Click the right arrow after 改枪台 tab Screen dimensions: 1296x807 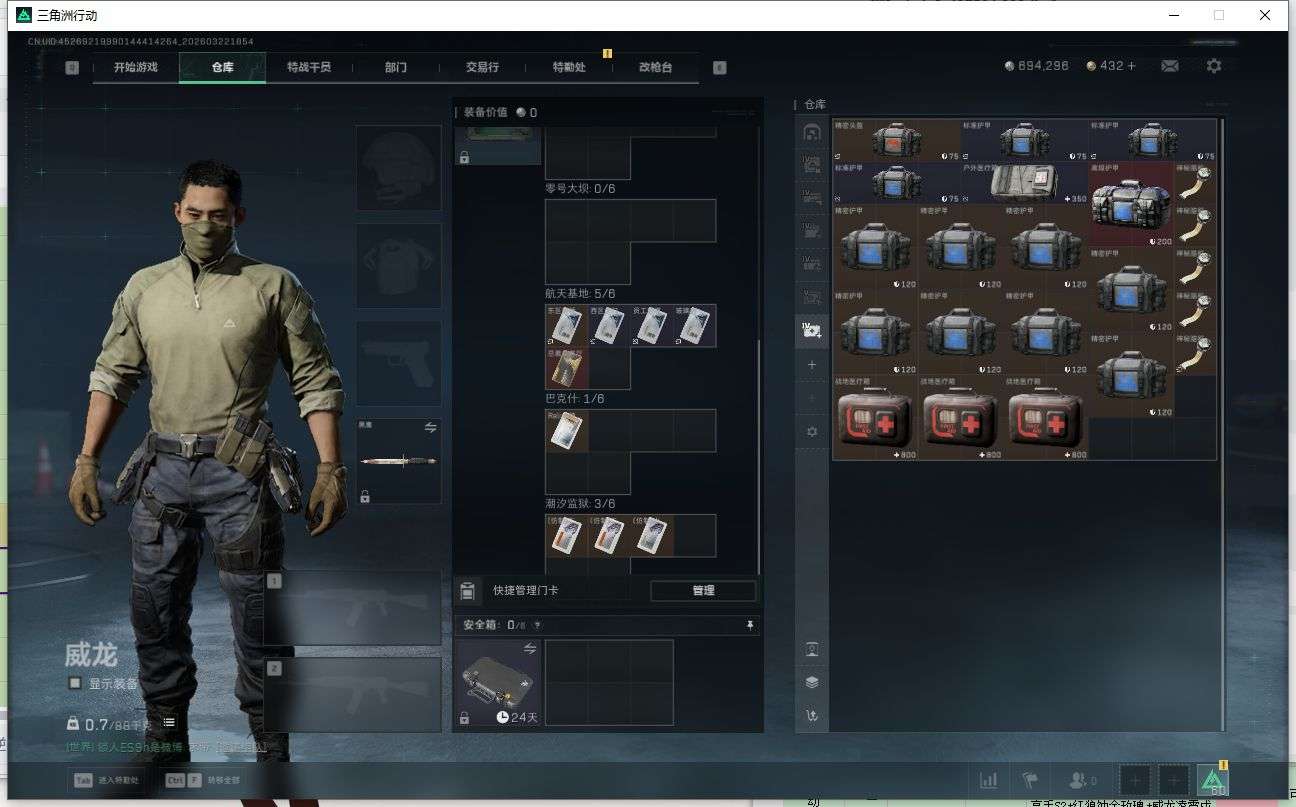tap(719, 67)
